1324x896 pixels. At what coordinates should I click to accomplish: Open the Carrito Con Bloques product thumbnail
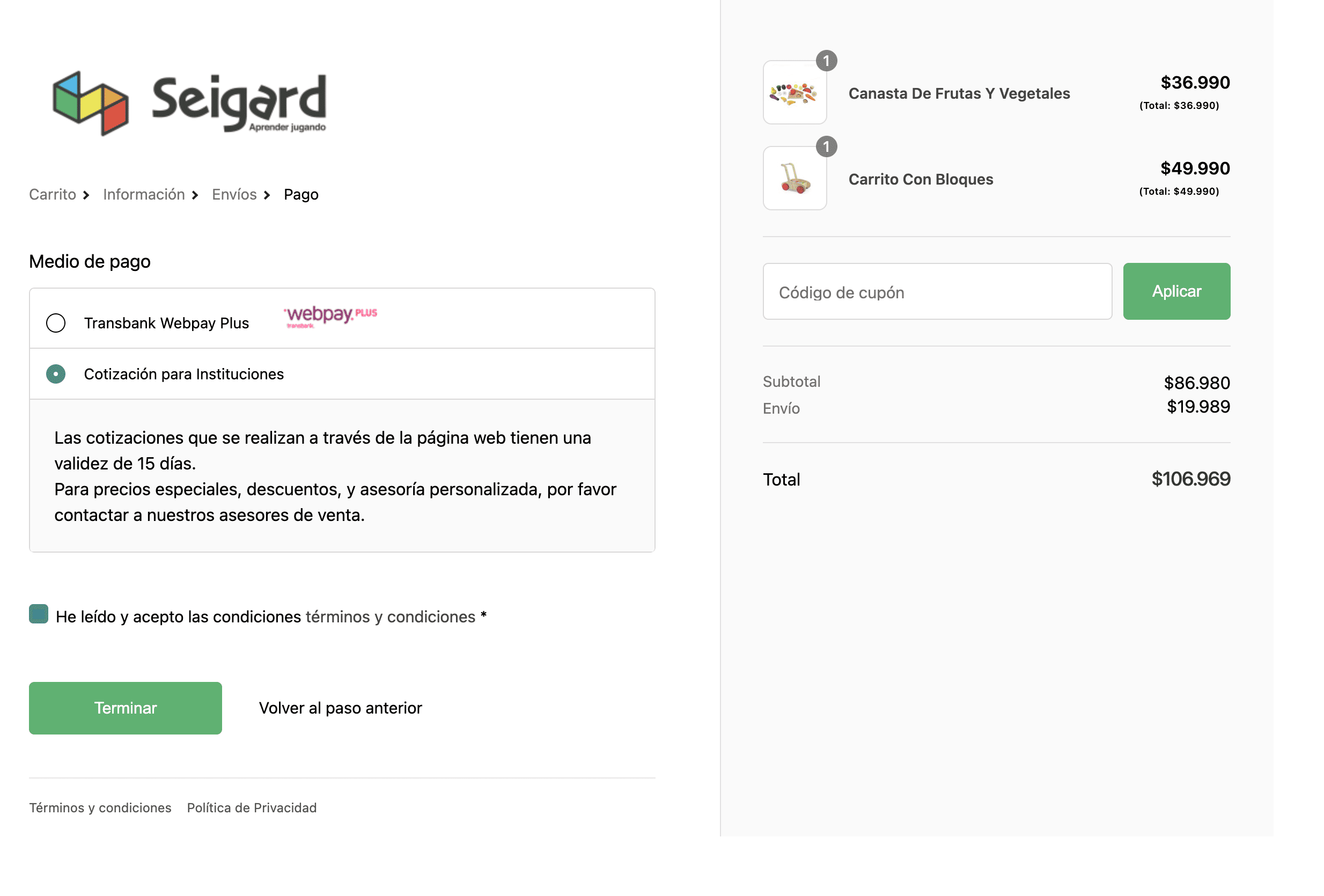pyautogui.click(x=795, y=178)
